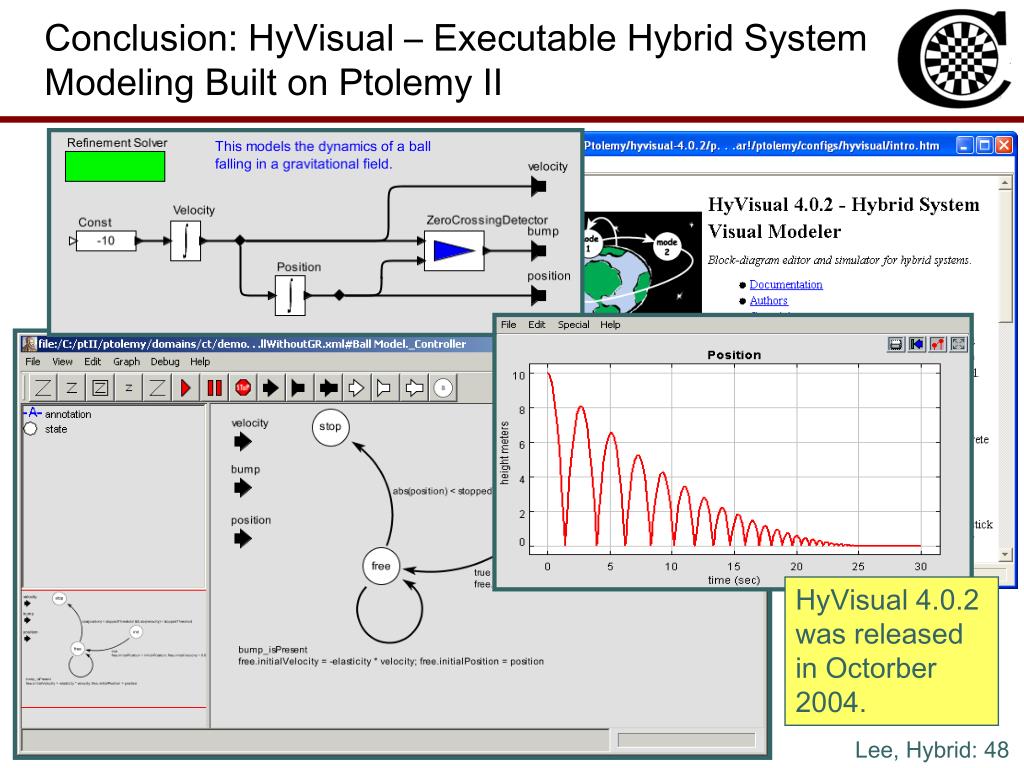Open plot format settings with red-dots icon

pos(937,344)
